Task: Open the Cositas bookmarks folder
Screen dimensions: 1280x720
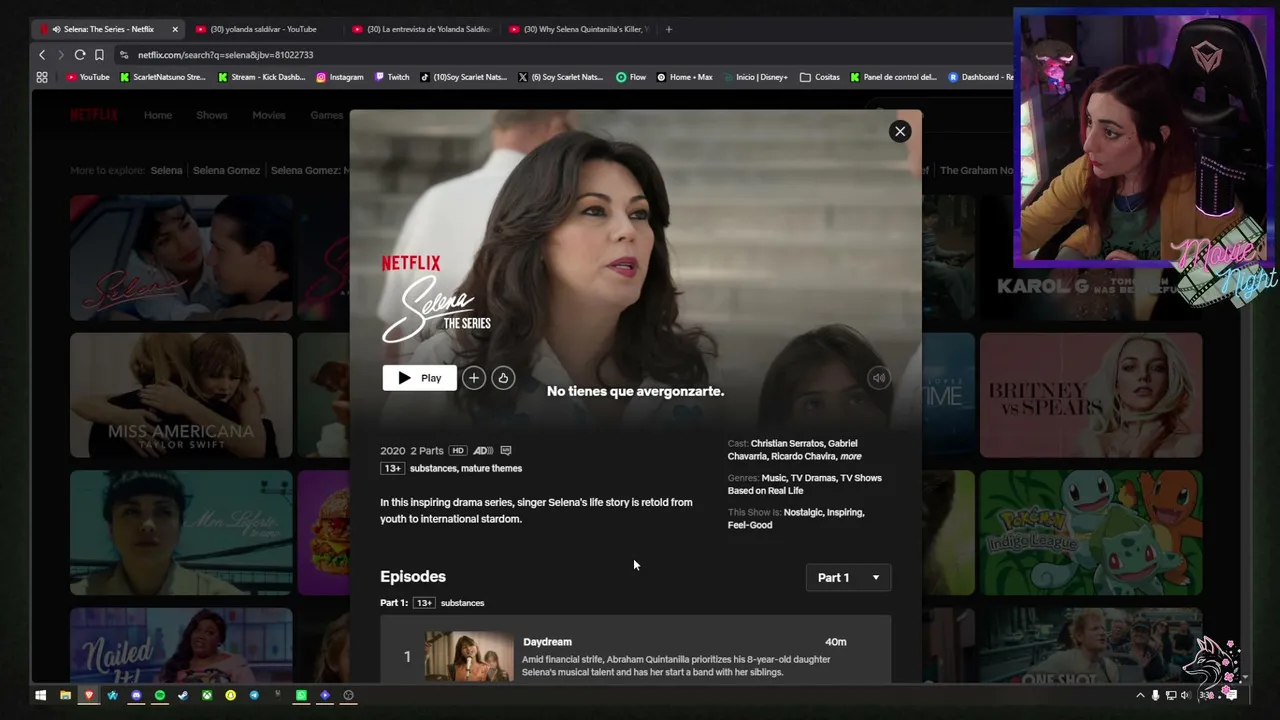Action: point(820,77)
